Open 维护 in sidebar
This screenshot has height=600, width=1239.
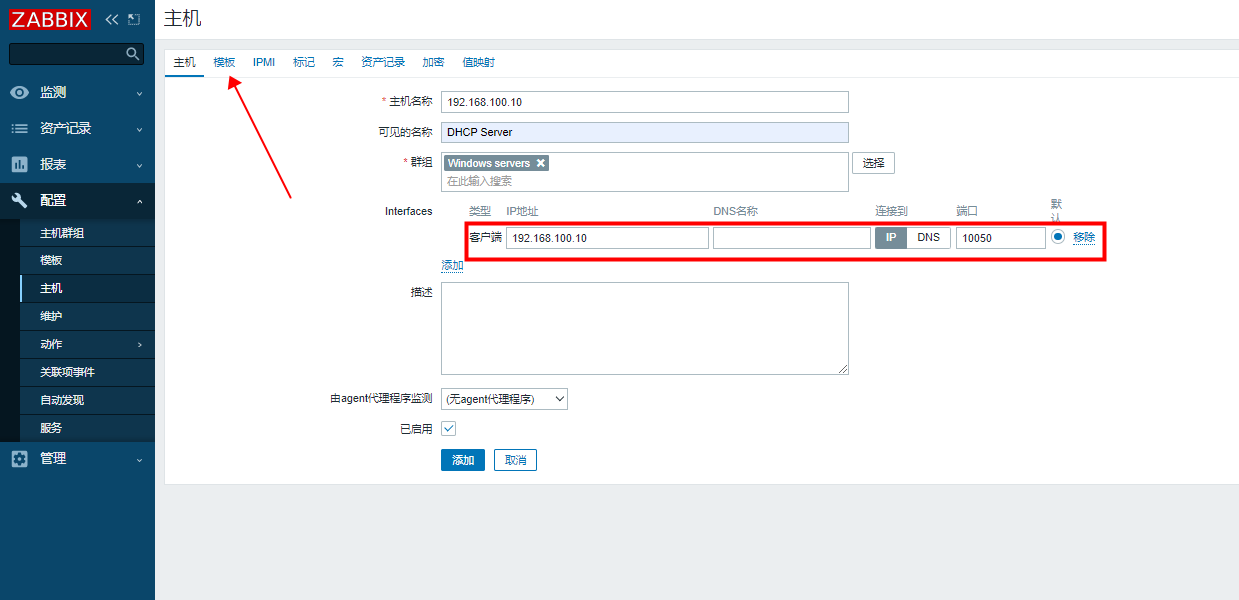(x=87, y=316)
